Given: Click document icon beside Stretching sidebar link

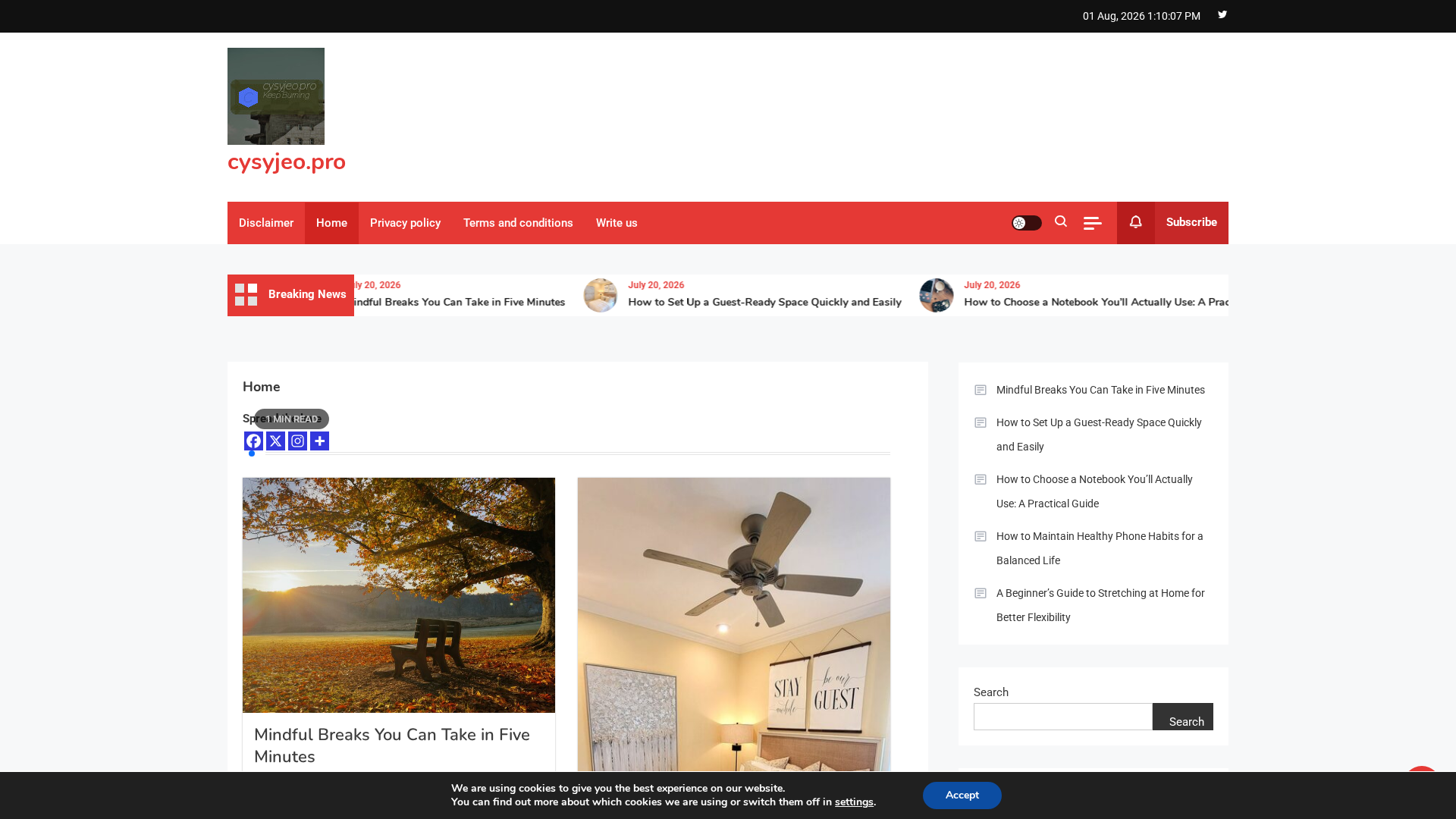Looking at the screenshot, I should tap(981, 593).
